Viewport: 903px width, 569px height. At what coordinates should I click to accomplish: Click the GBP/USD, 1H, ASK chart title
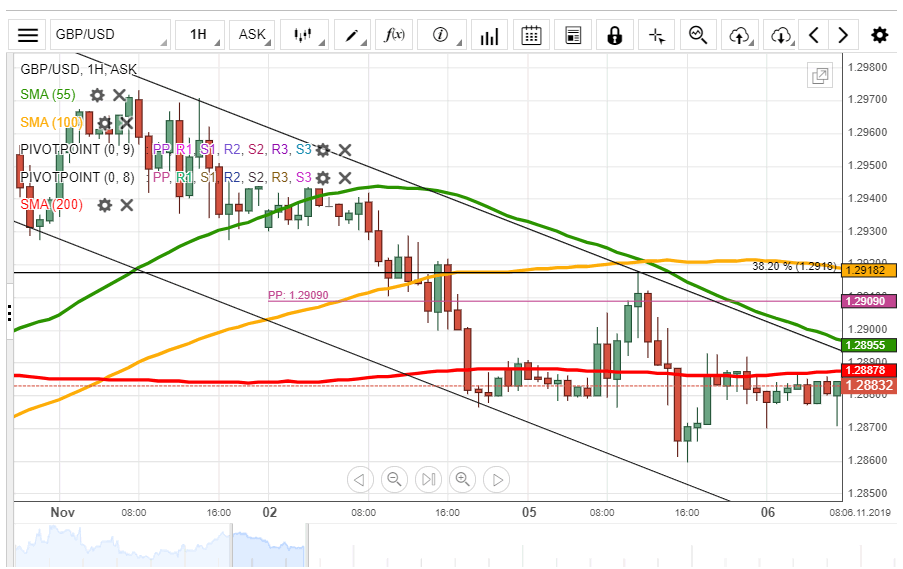pos(78,69)
